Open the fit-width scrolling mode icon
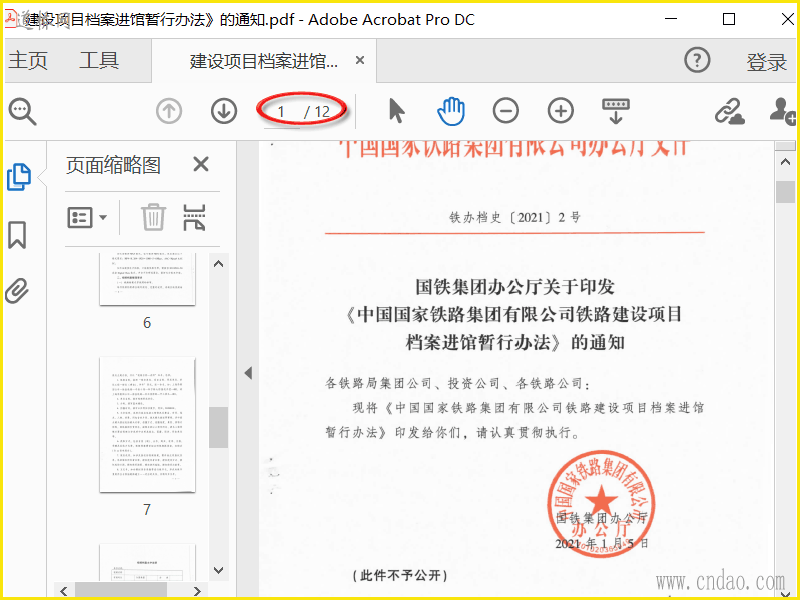Image resolution: width=800 pixels, height=600 pixels. tap(616, 111)
